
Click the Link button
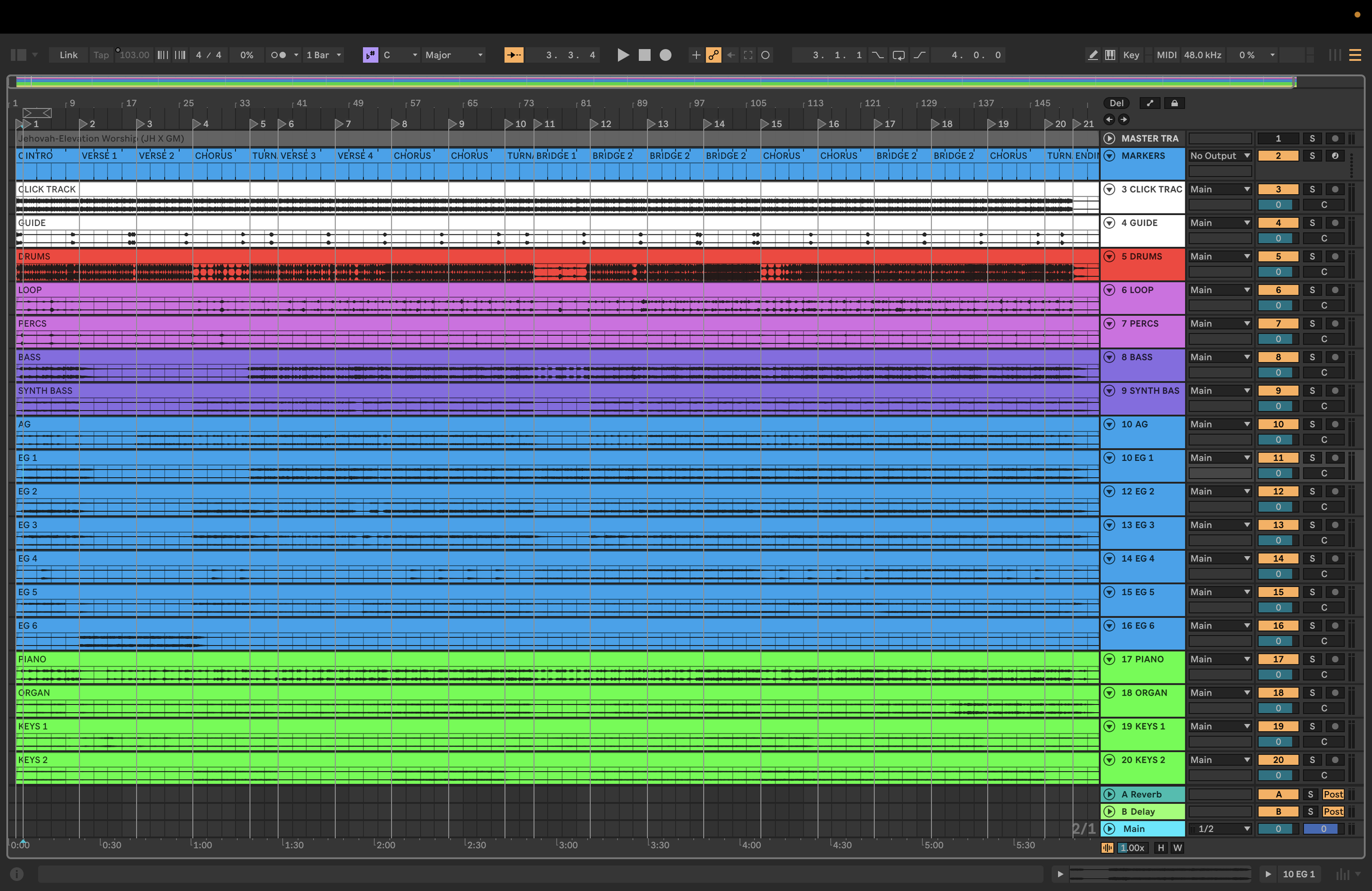[x=68, y=55]
